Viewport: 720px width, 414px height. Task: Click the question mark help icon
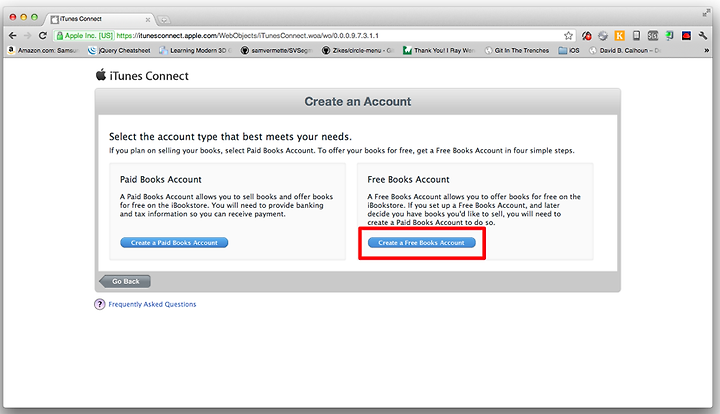coord(100,304)
